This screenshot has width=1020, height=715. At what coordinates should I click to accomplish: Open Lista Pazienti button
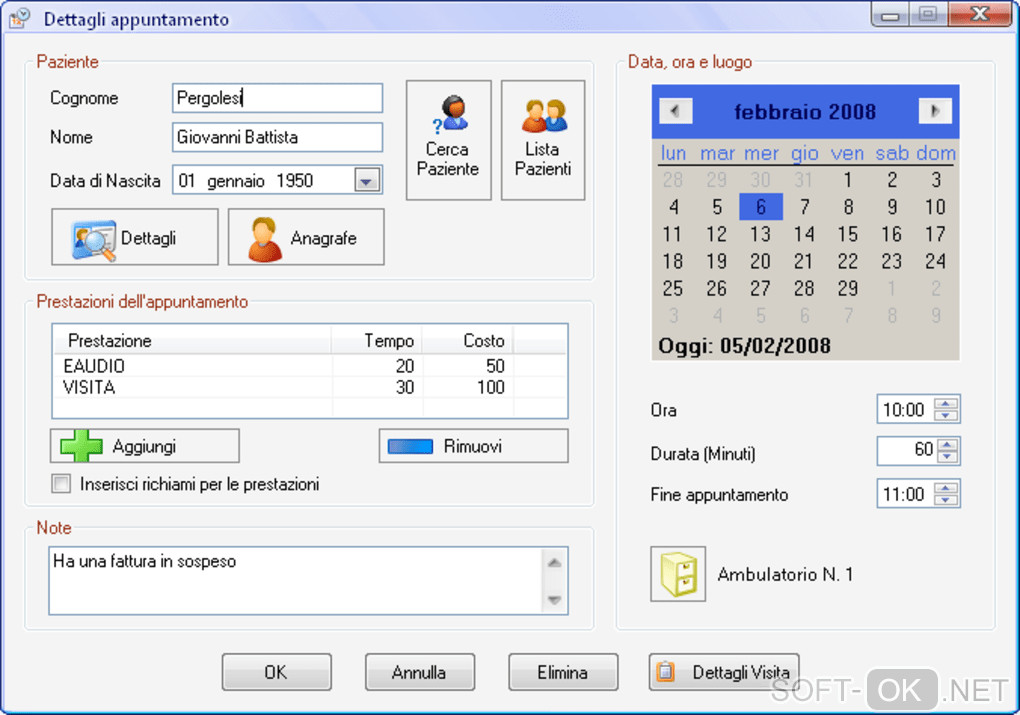(x=543, y=140)
